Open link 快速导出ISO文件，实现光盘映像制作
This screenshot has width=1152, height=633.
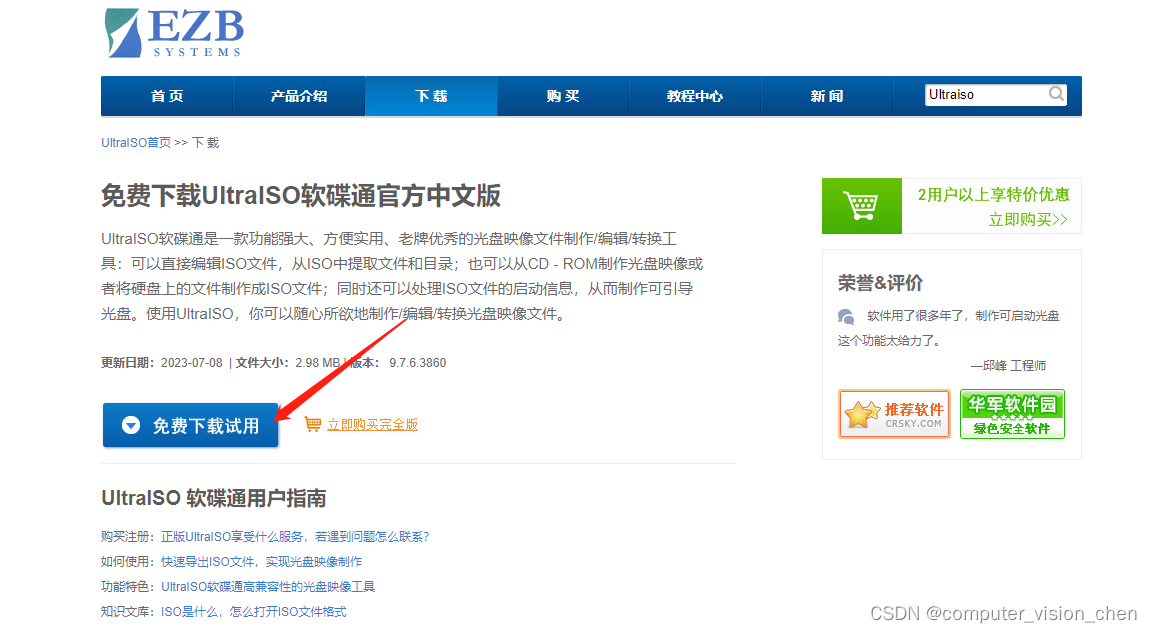click(262, 562)
